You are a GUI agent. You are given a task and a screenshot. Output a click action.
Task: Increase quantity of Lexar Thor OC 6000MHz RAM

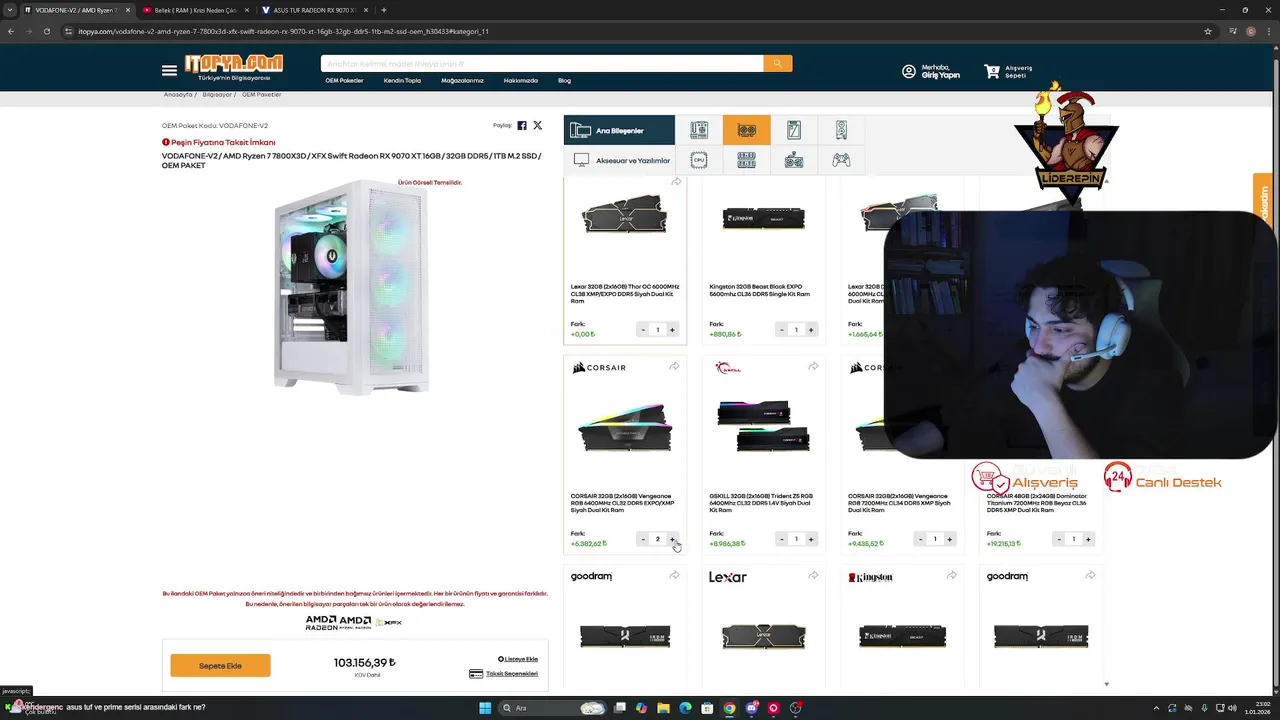(x=672, y=330)
